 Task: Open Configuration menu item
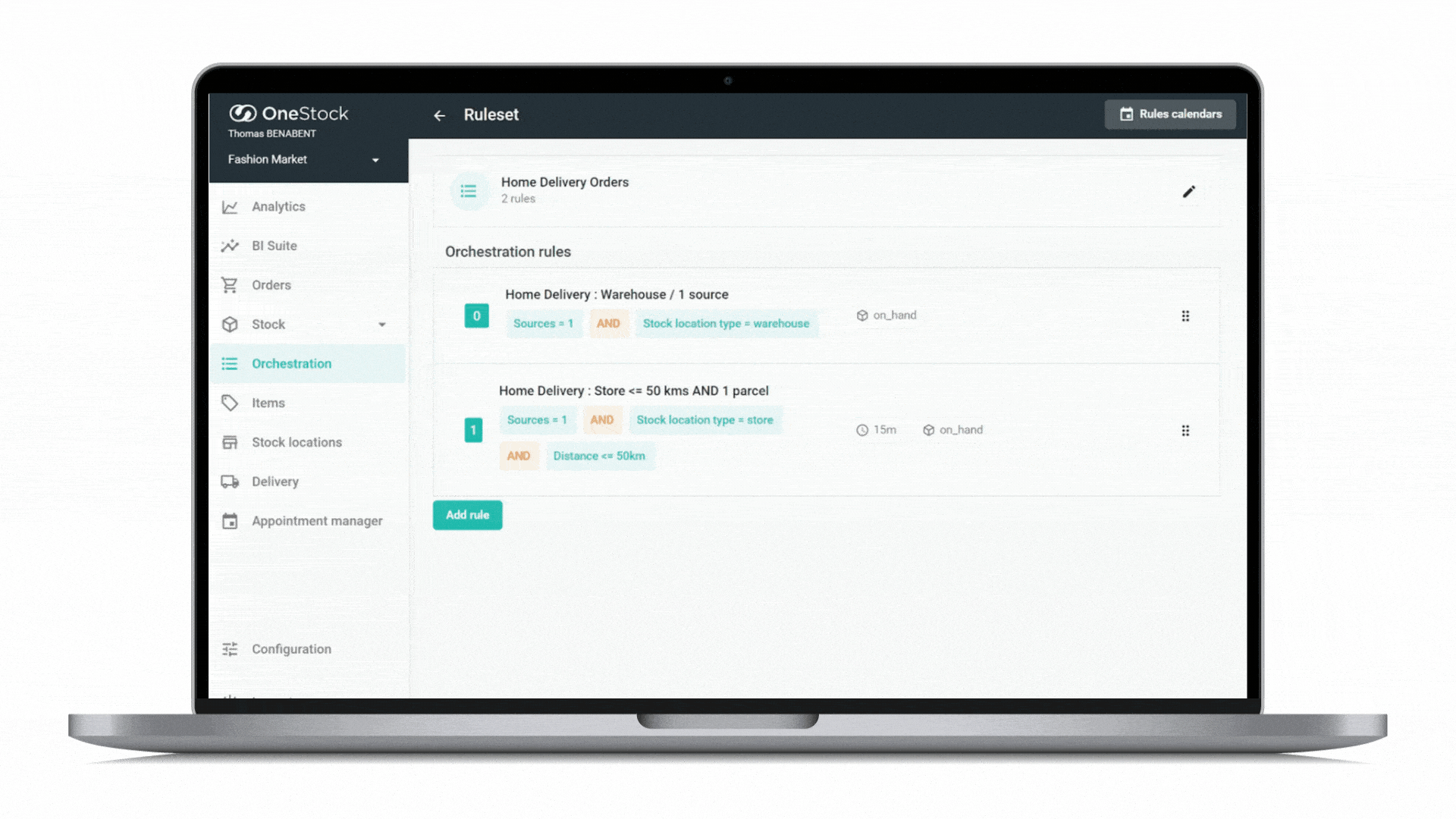click(291, 649)
